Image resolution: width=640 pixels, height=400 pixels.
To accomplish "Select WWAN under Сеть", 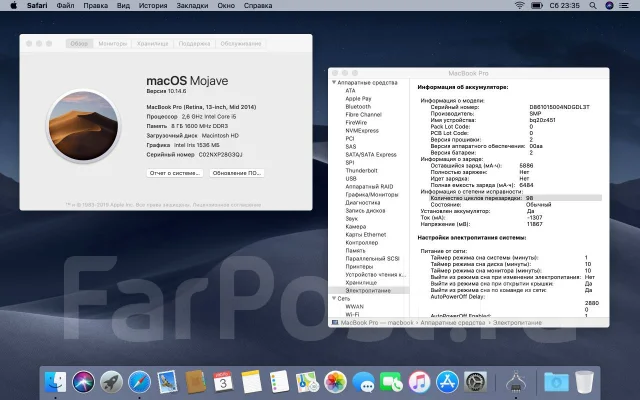I will (x=354, y=307).
